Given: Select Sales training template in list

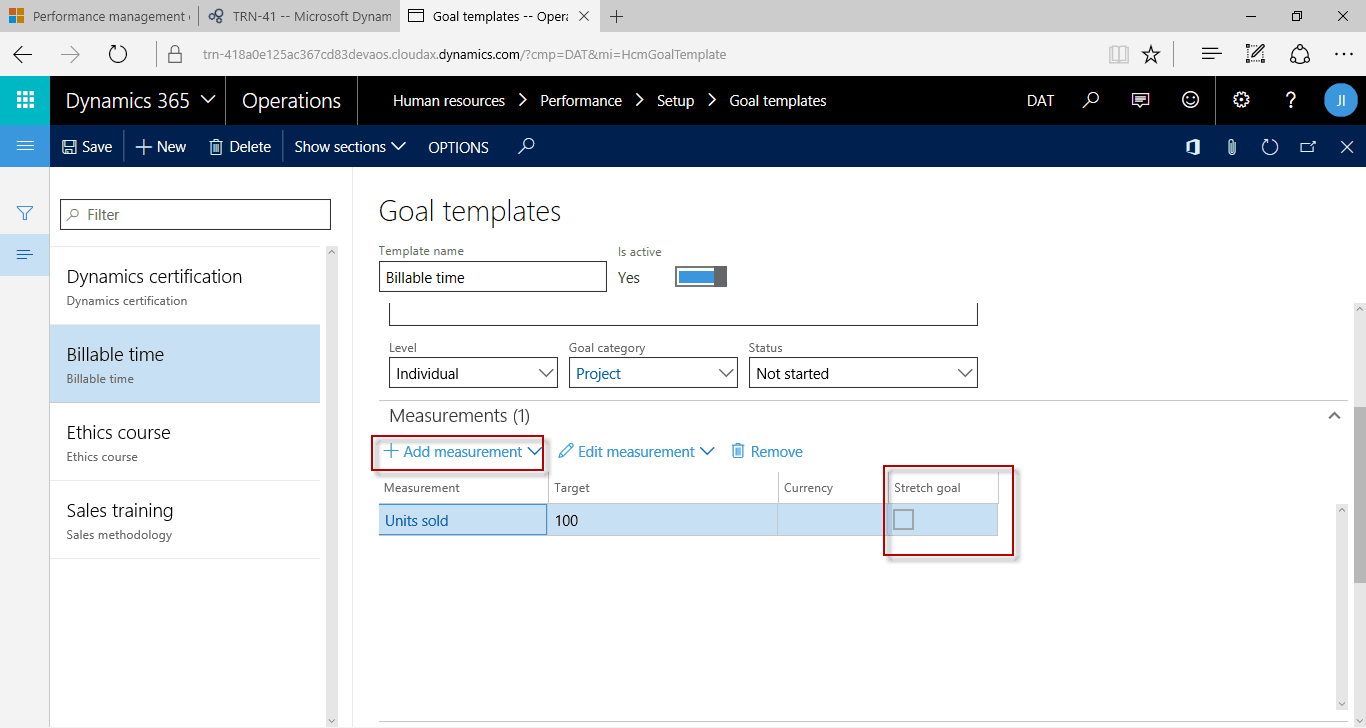Looking at the screenshot, I should click(x=185, y=520).
